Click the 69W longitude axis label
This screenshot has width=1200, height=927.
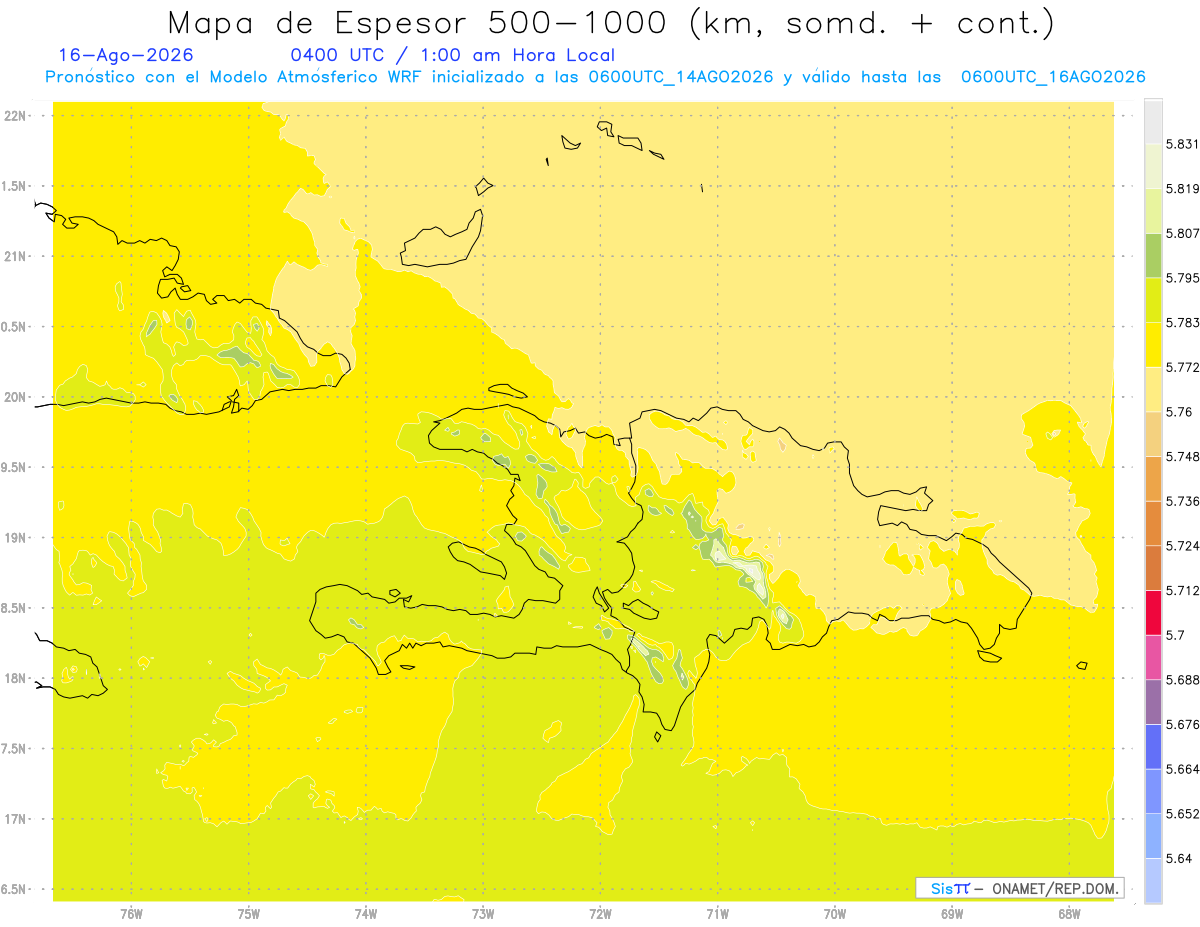click(x=952, y=914)
